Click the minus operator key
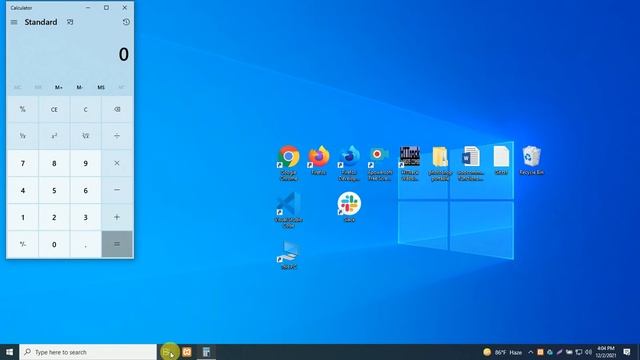The width and height of the screenshot is (640, 360). pyautogui.click(x=117, y=190)
